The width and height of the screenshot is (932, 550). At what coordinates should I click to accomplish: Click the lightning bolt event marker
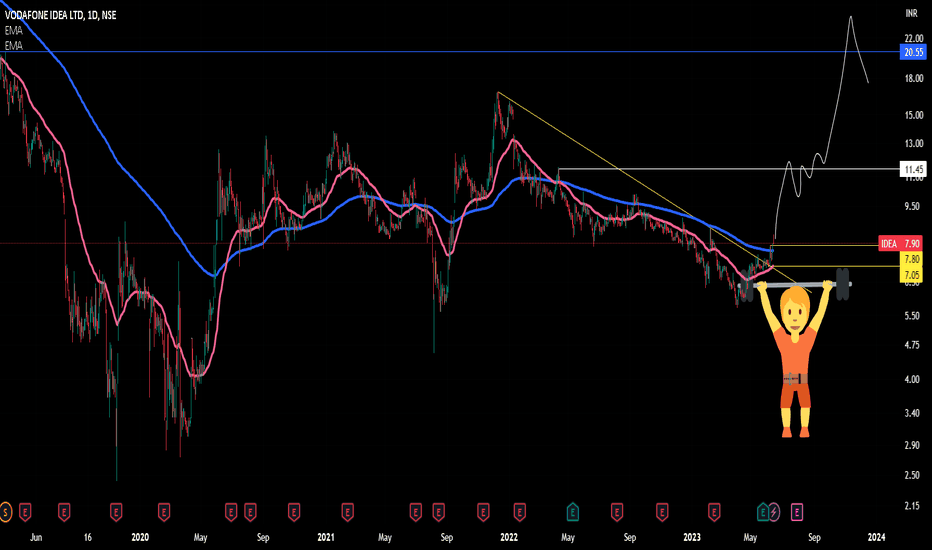tap(774, 511)
